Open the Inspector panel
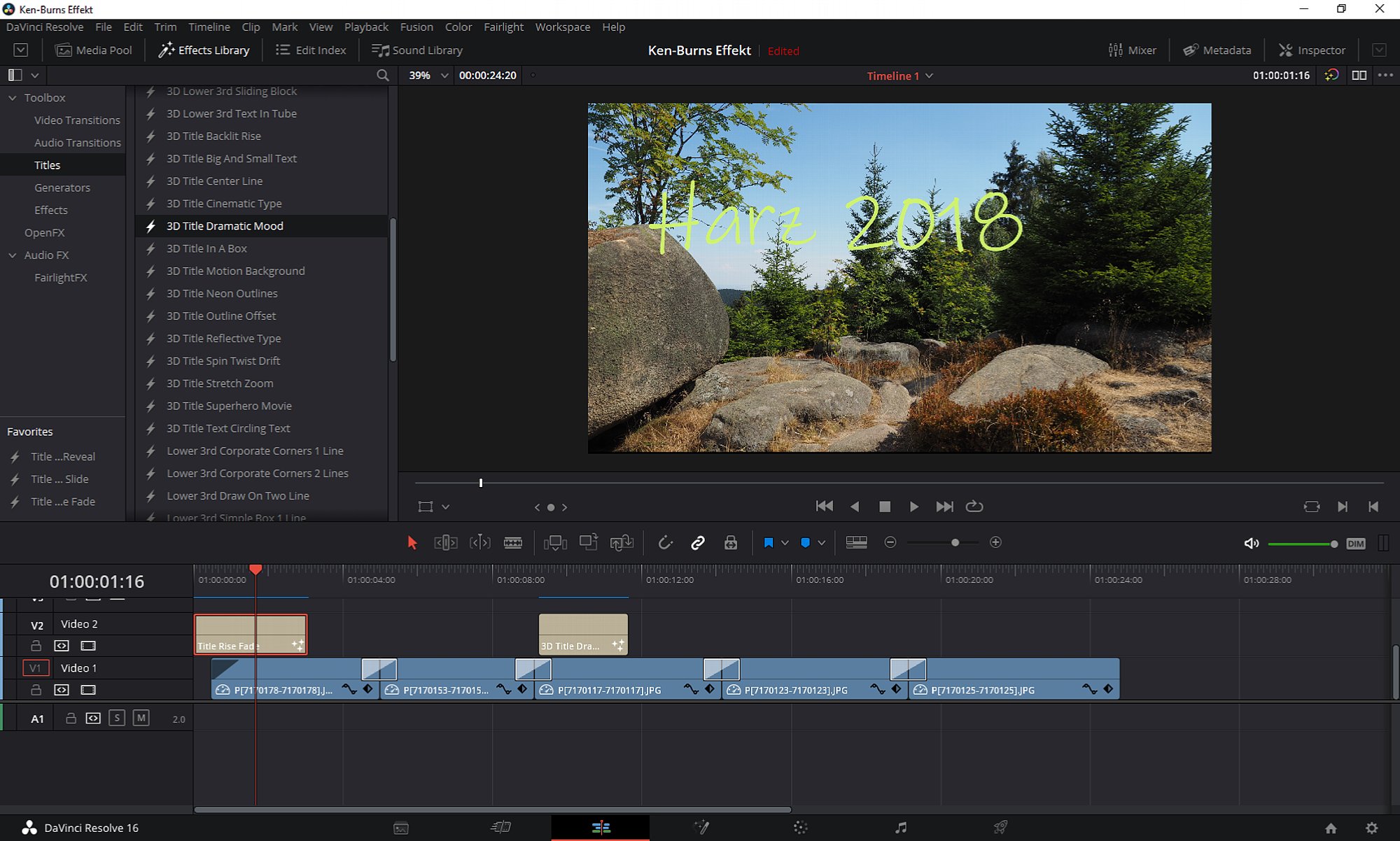 (1312, 50)
